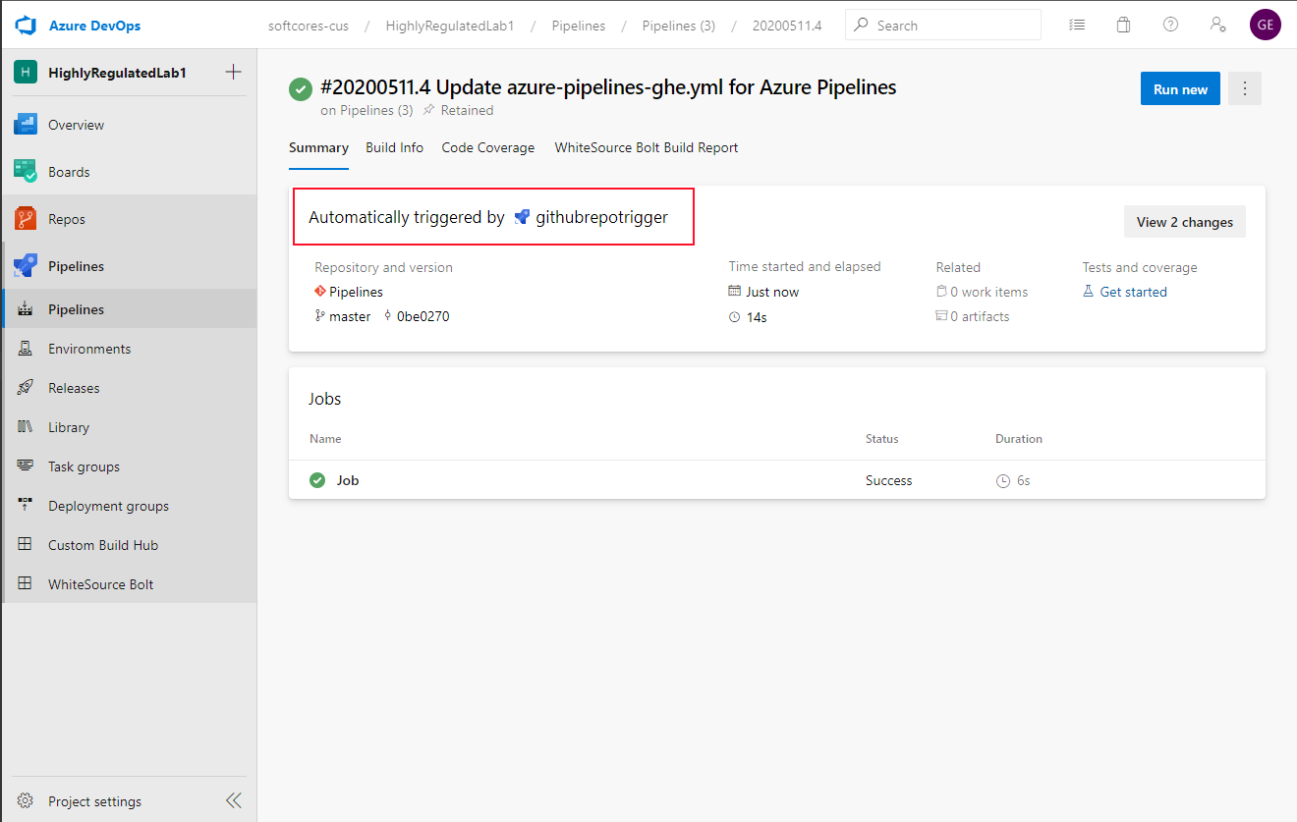Select the Pipelines sub-item in the sidebar
This screenshot has width=1297, height=822.
point(128,309)
